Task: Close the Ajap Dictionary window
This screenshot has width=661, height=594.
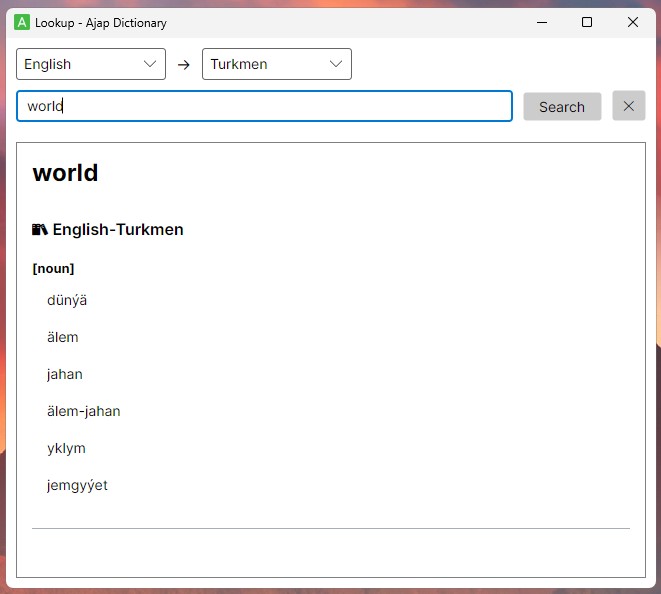Action: 633,22
